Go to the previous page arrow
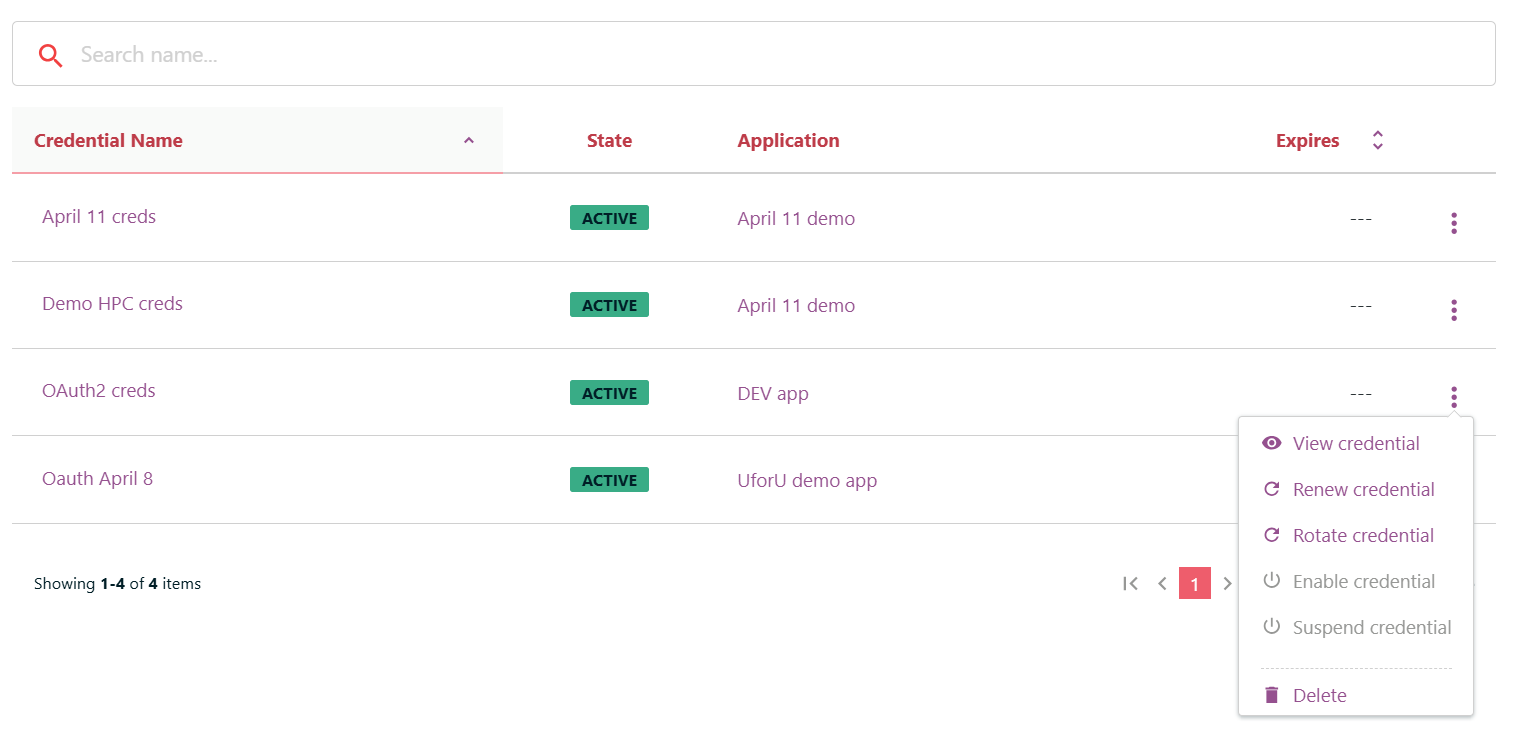The height and width of the screenshot is (740, 1513). (1162, 583)
